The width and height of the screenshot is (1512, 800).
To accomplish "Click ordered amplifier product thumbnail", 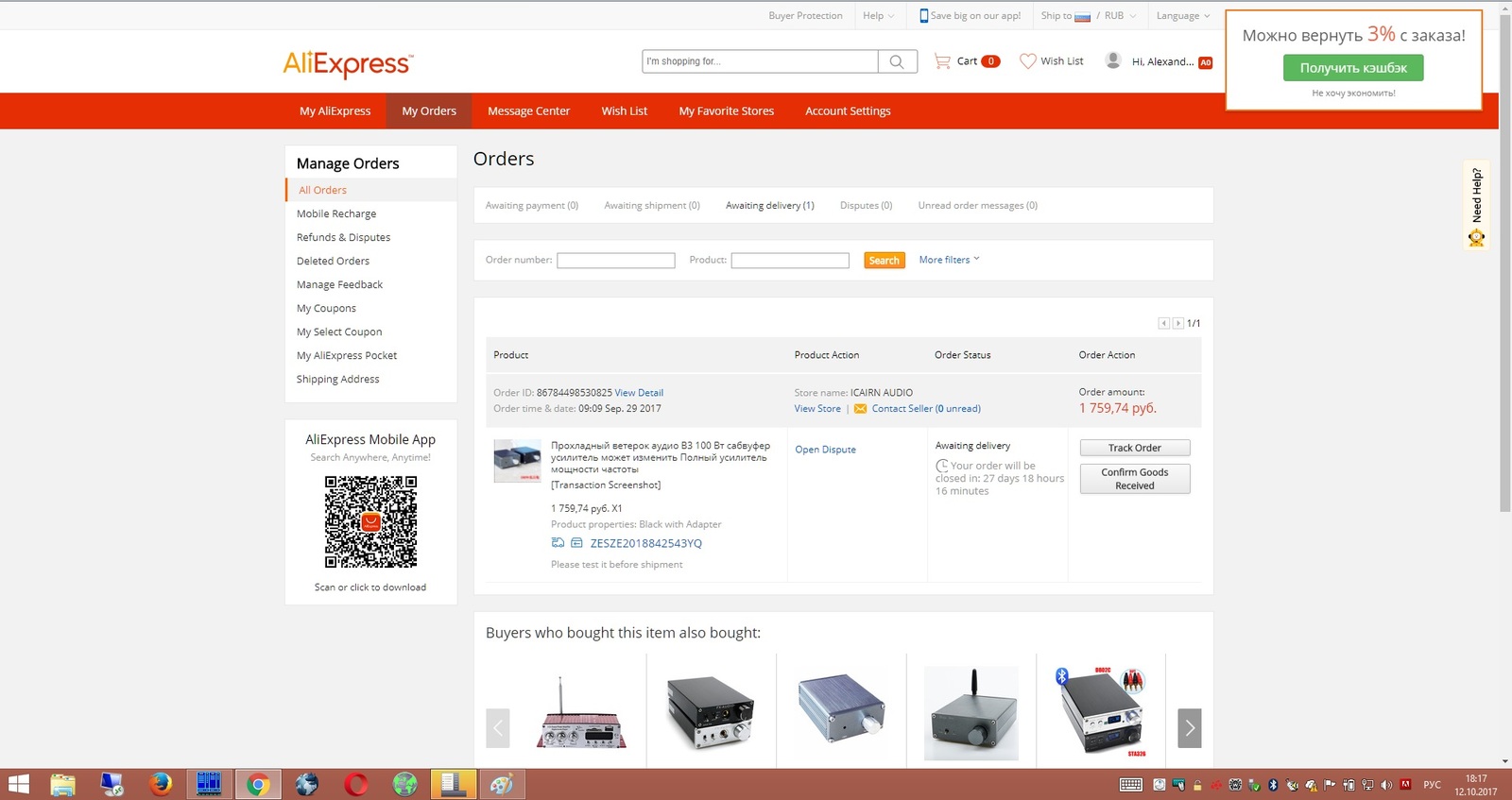I will pyautogui.click(x=518, y=461).
